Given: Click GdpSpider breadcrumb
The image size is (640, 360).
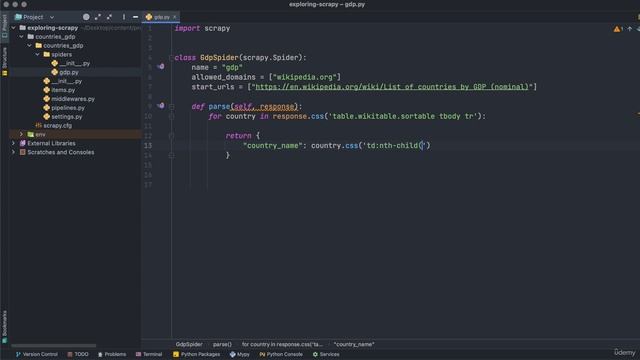Looking at the screenshot, I should coord(189,344).
